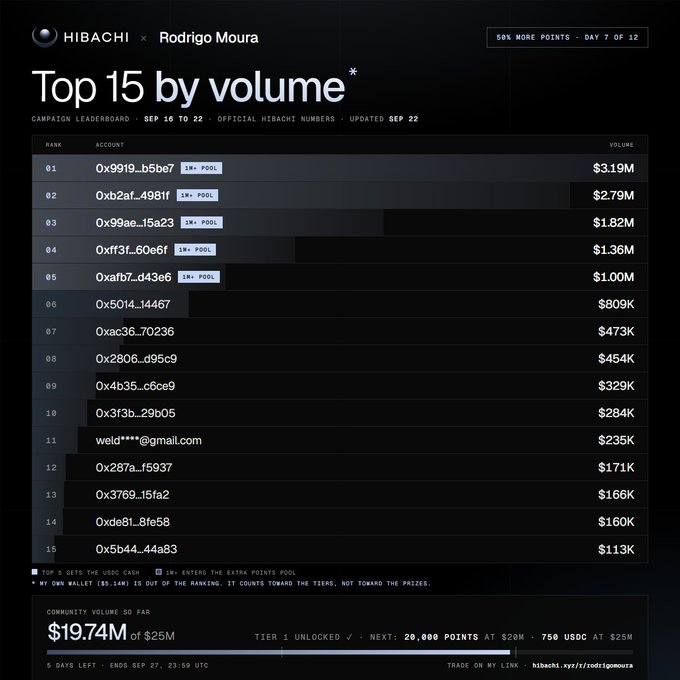Select account 0x287a...f5937
This screenshot has height=680, width=680.
click(x=134, y=468)
